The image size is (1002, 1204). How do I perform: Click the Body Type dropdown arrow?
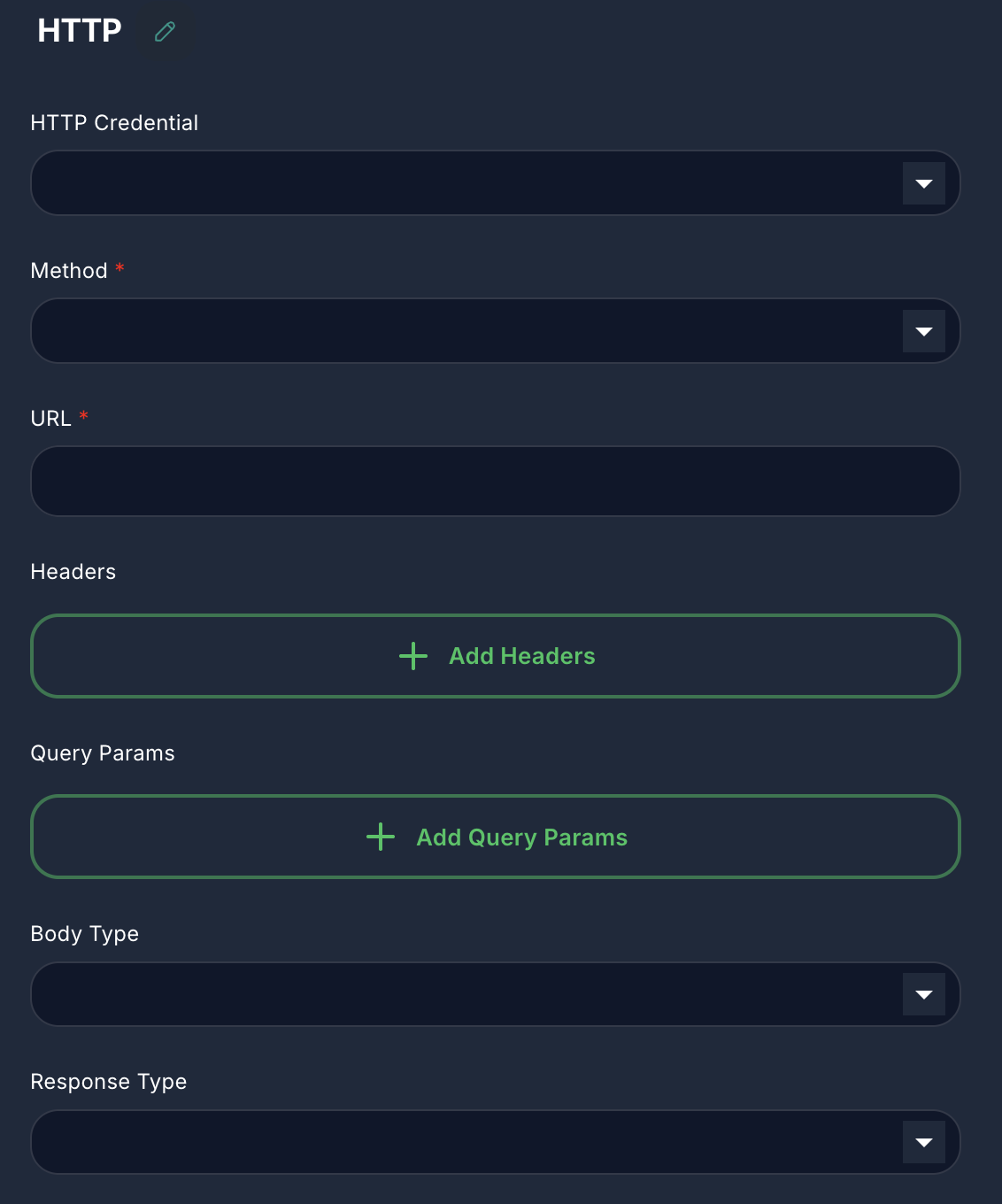[x=923, y=994]
